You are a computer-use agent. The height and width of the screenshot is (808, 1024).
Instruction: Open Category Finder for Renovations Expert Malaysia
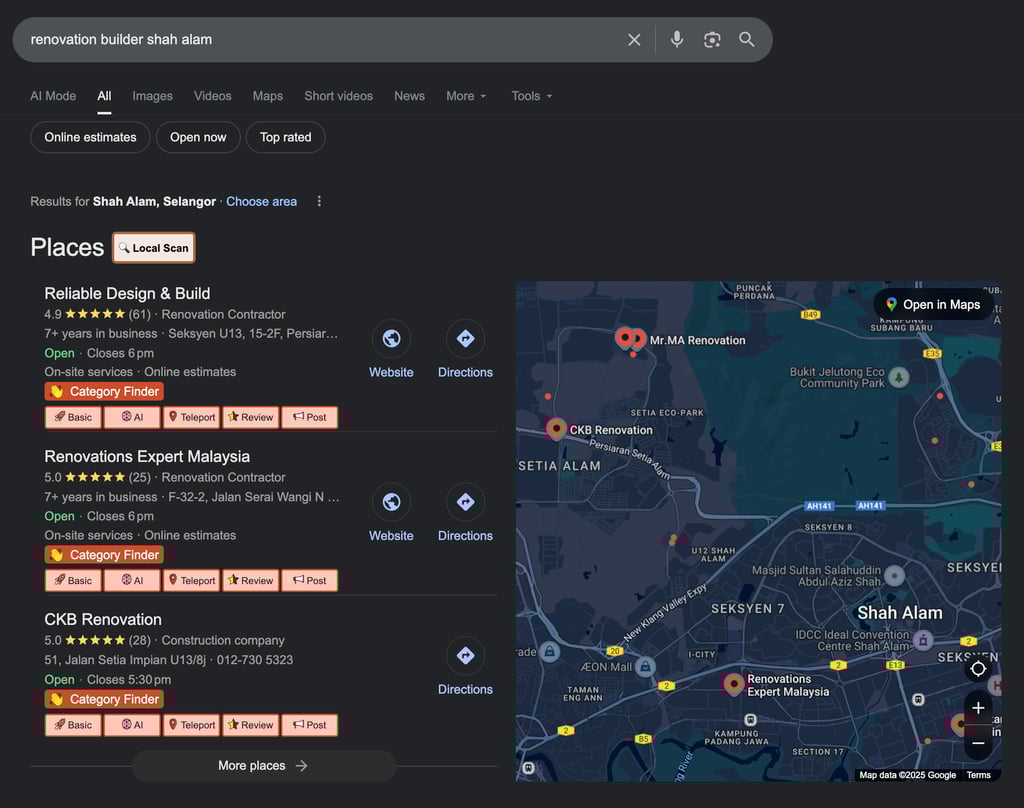(x=104, y=555)
